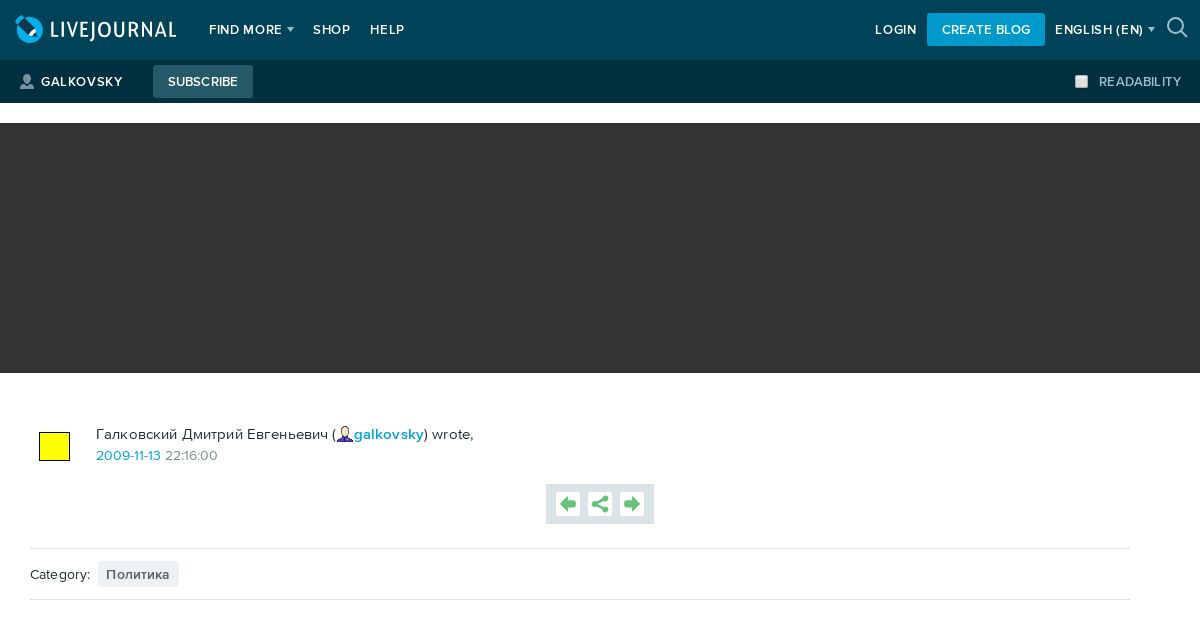1200x630 pixels.
Task: Open the search magnifier icon
Action: pos(1177,28)
